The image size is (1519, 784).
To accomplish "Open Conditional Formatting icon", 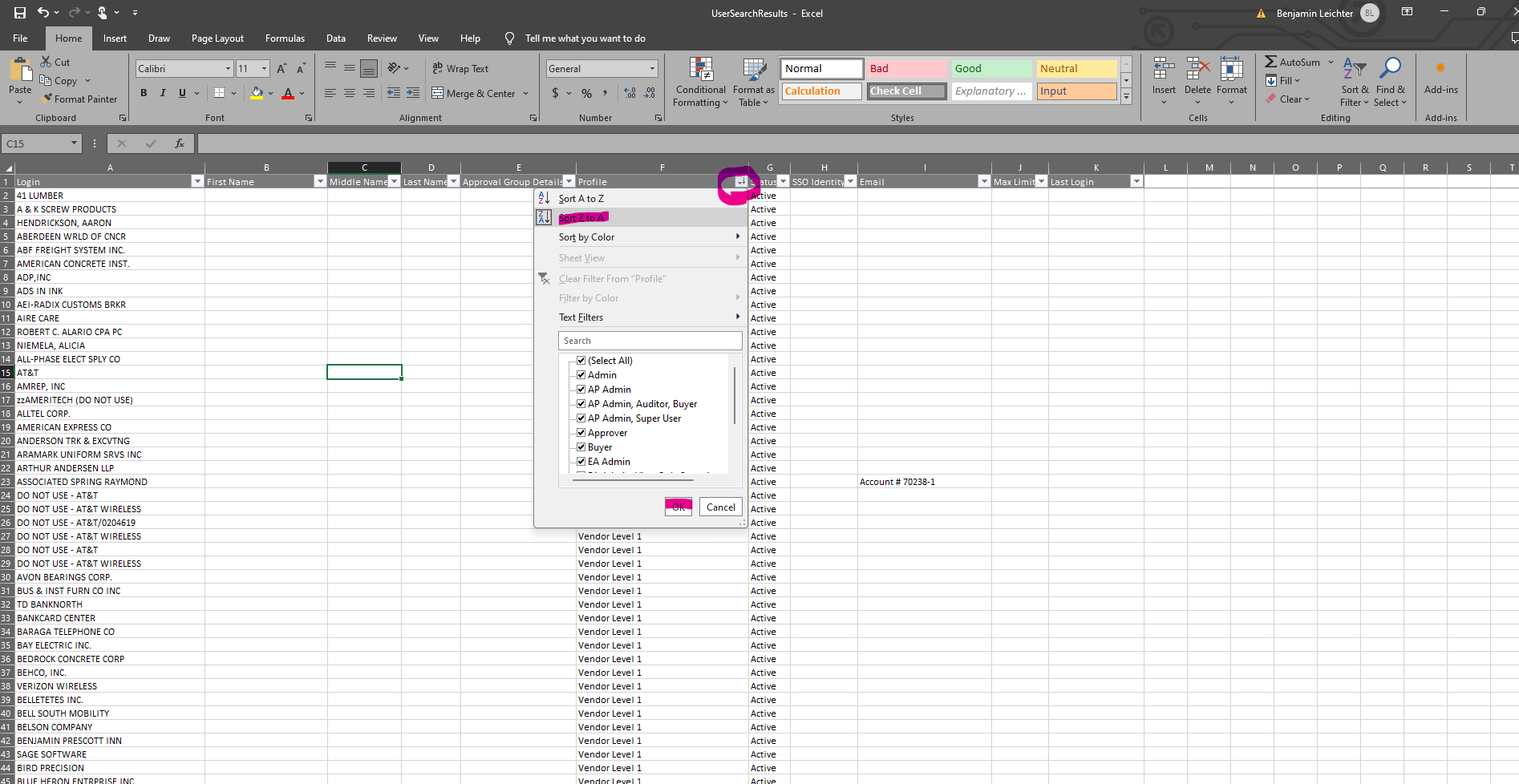I will 700,71.
